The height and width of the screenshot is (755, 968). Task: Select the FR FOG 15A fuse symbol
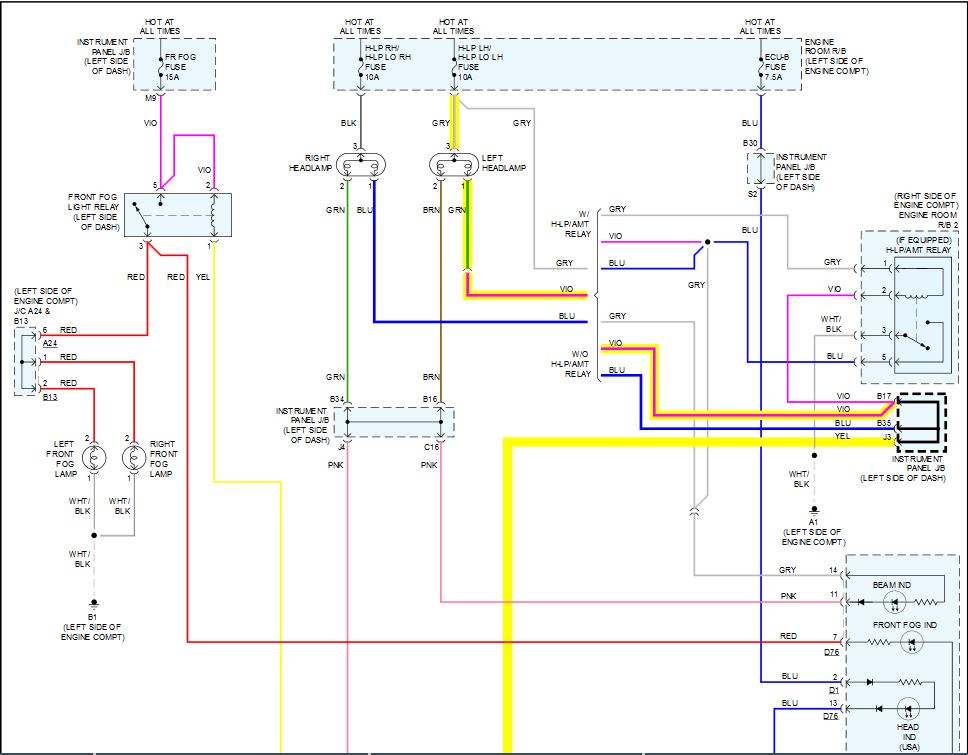(161, 65)
